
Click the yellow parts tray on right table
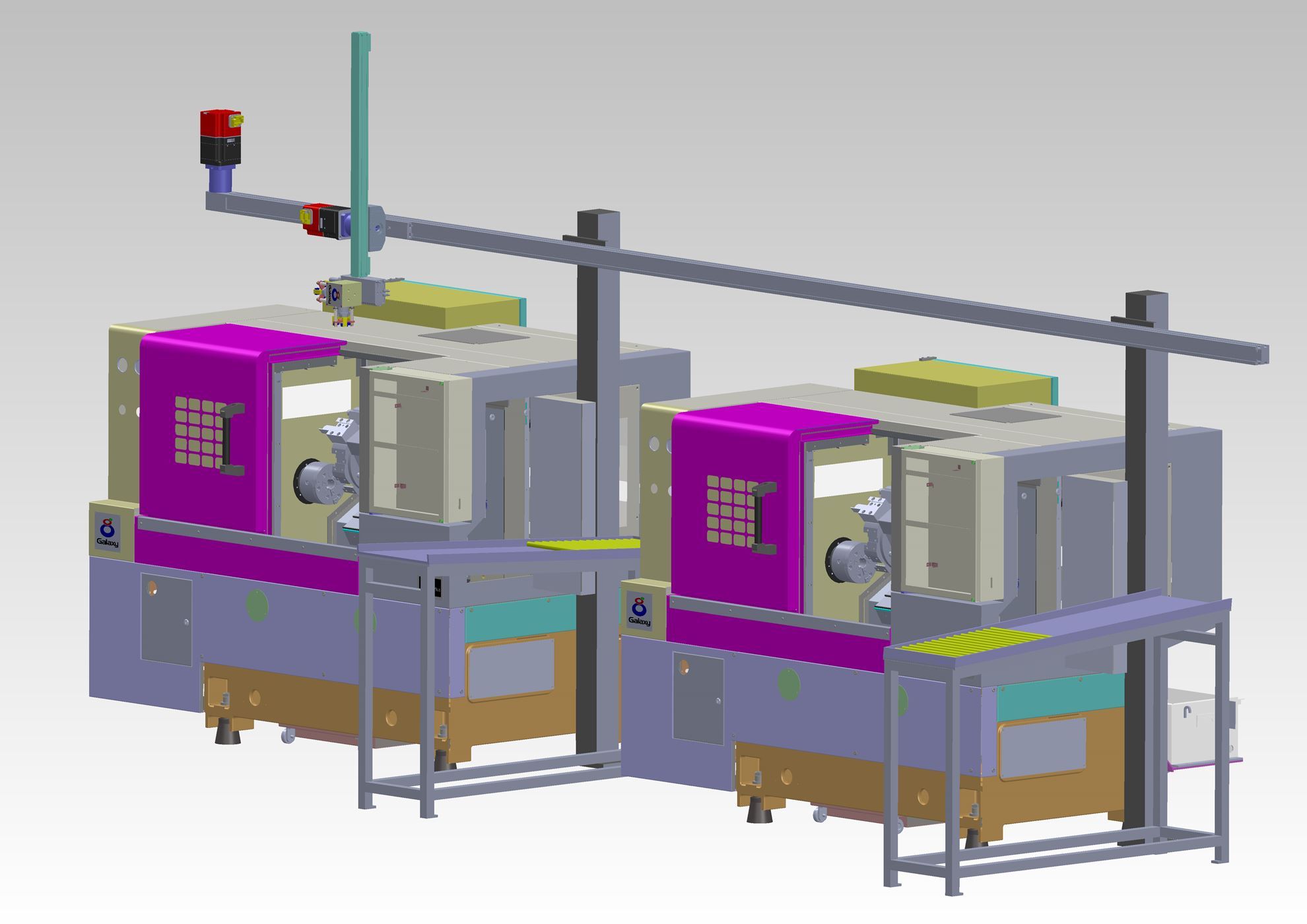(970, 639)
